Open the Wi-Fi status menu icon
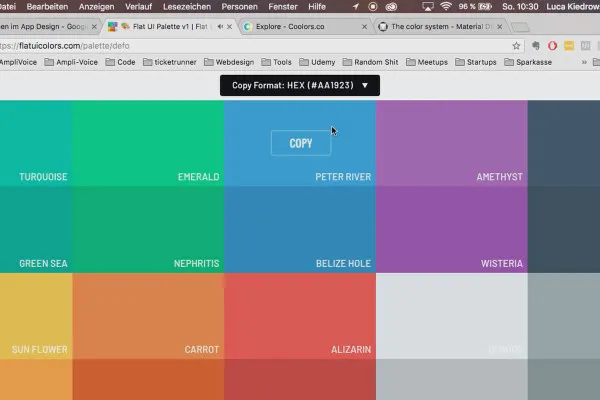The image size is (600, 400). (445, 7)
